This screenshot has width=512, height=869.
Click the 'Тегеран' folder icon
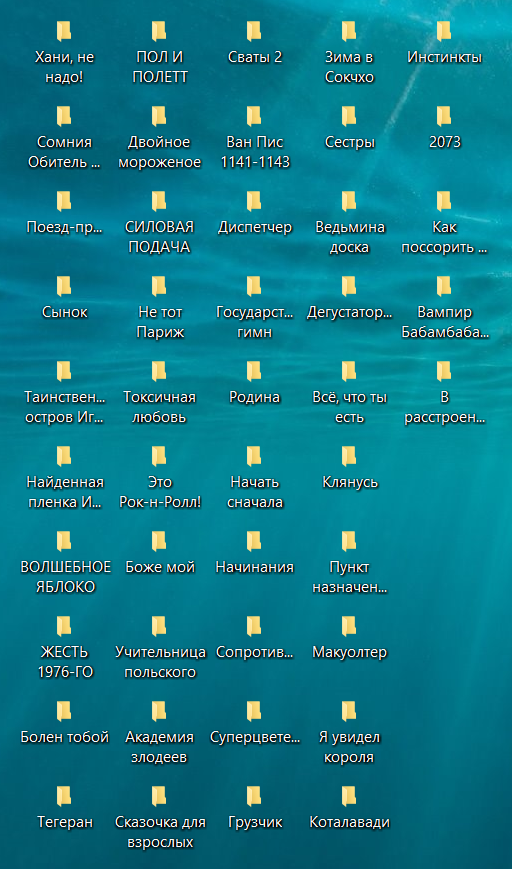click(64, 797)
